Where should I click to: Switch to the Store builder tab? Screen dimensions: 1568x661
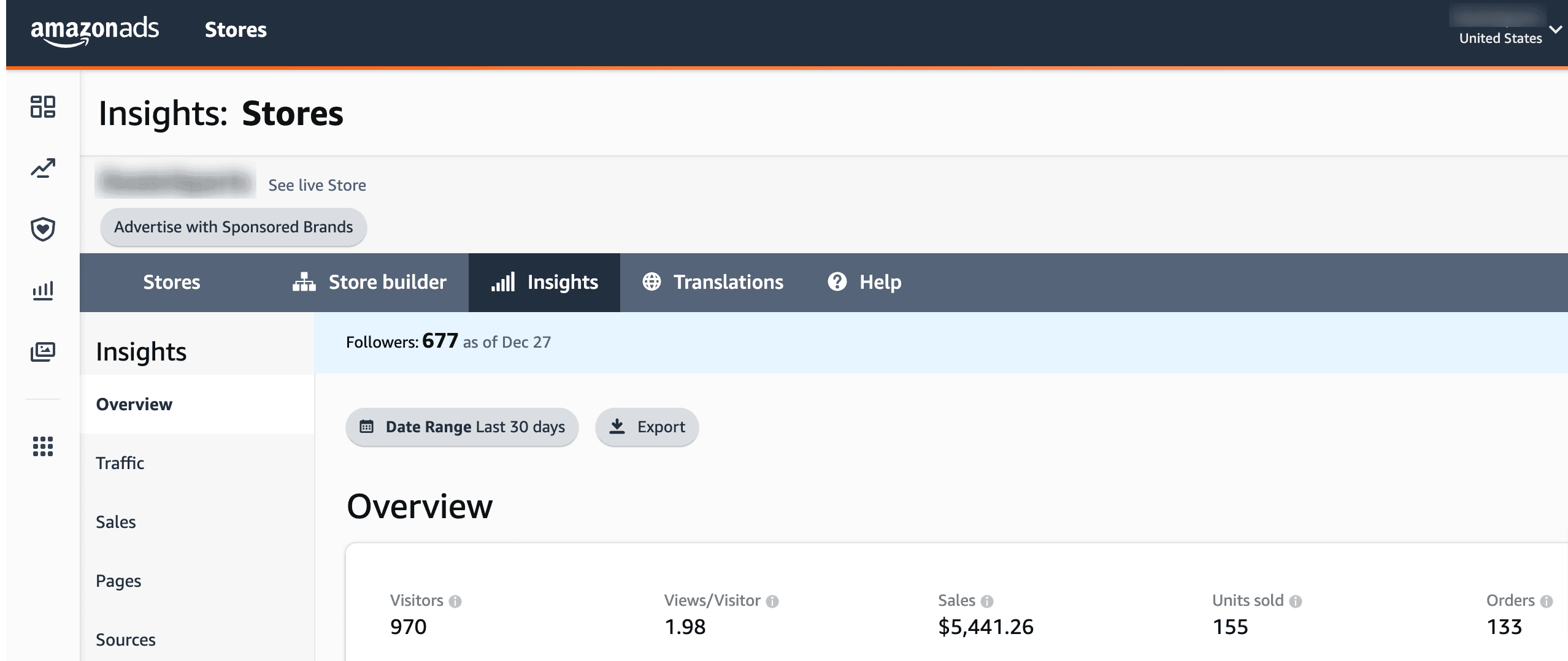[x=369, y=282]
